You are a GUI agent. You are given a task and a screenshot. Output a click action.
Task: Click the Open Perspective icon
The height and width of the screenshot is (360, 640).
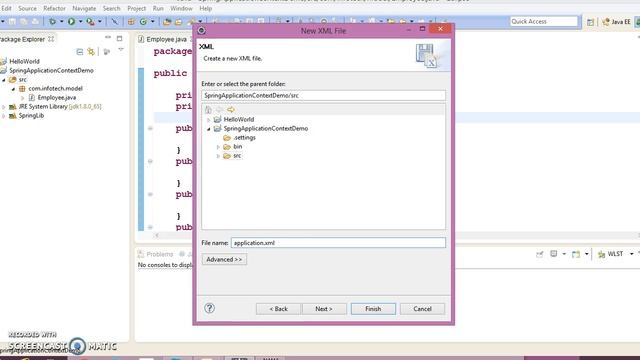[590, 22]
